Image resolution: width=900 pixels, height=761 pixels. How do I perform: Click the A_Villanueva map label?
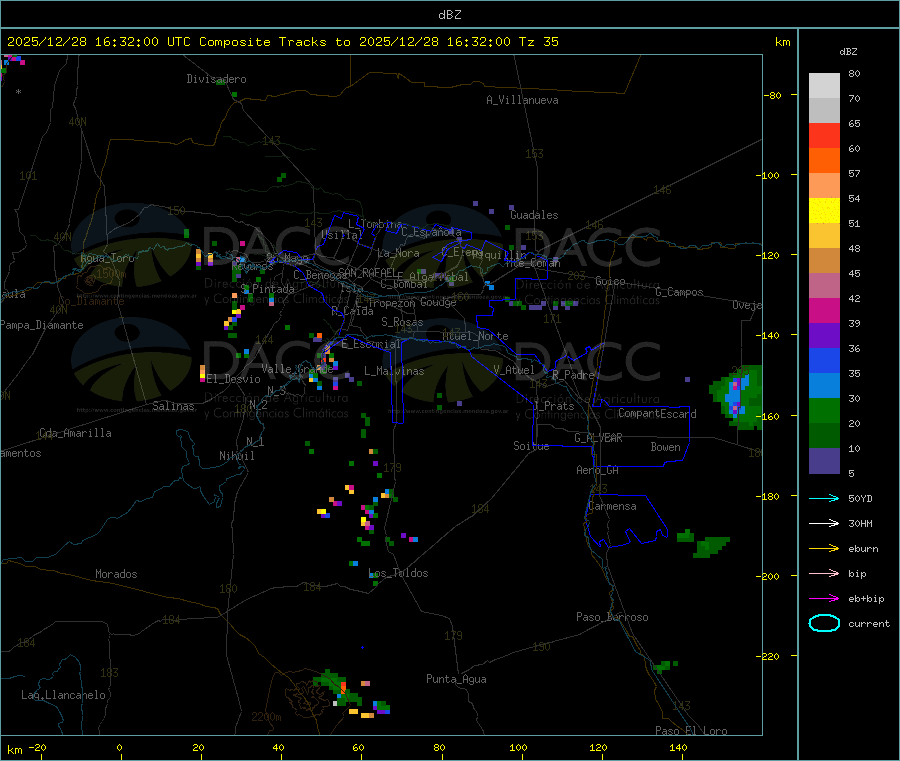(x=522, y=100)
